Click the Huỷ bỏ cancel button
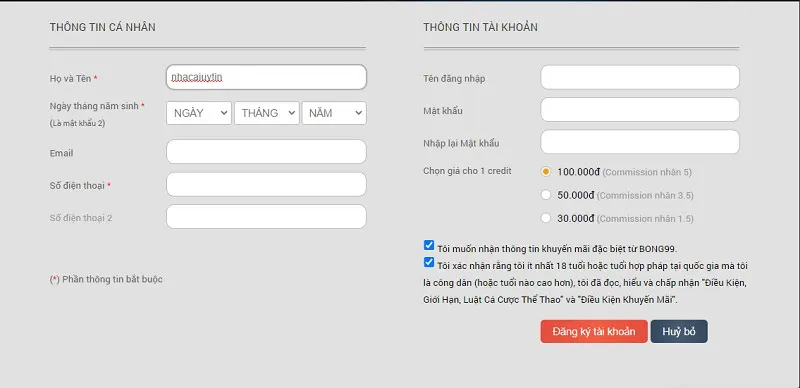800x388 pixels. pyautogui.click(x=679, y=331)
